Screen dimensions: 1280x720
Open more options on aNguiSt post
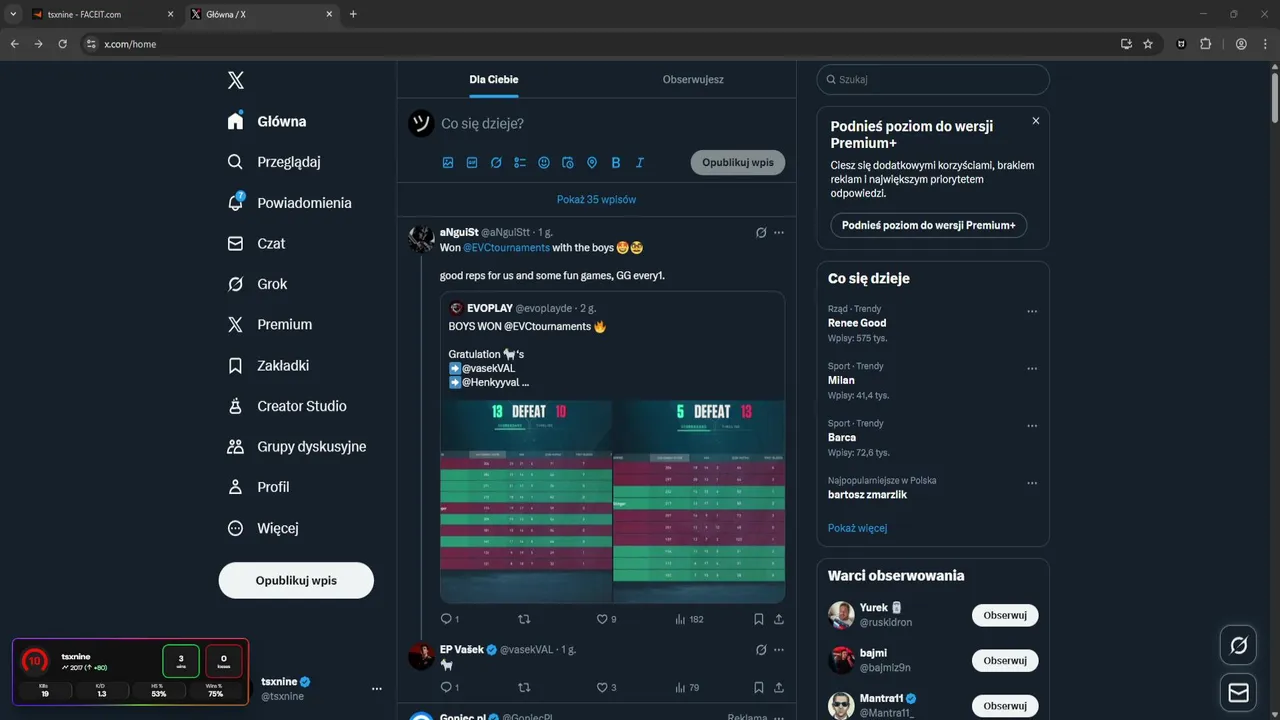(x=779, y=232)
